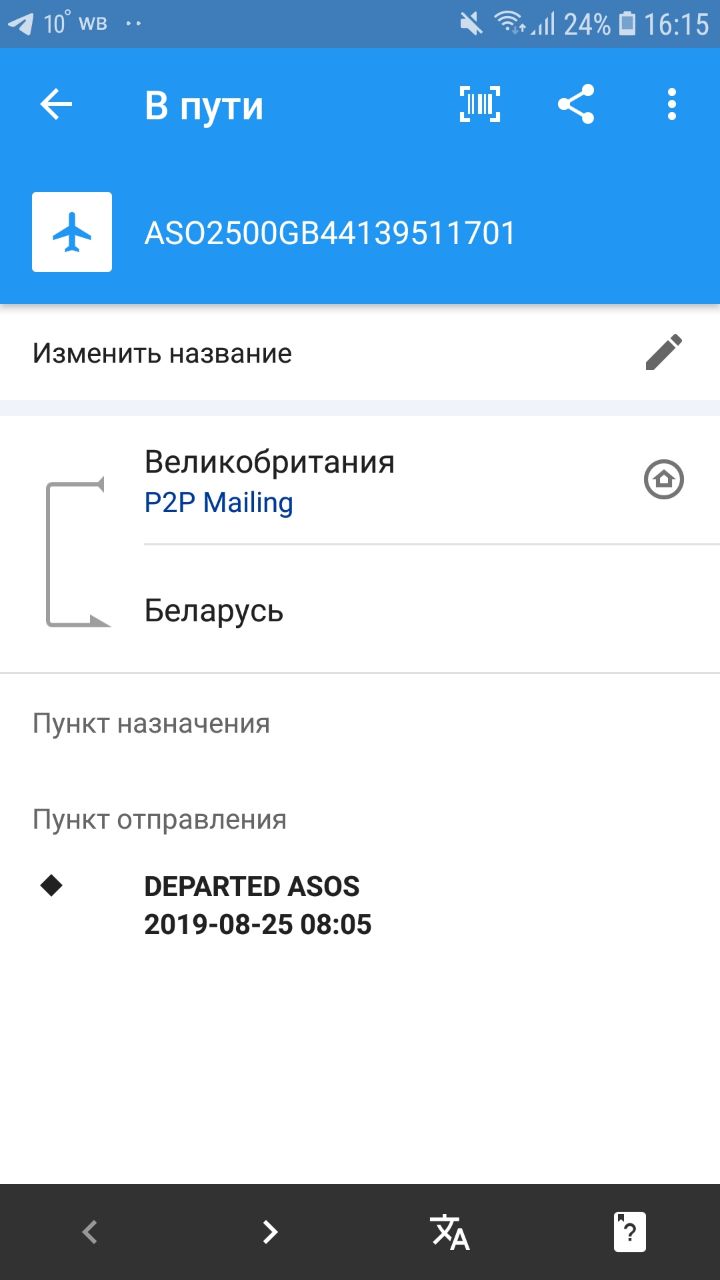Tap the translate icon in bottom bar
Image resolution: width=720 pixels, height=1280 pixels.
(450, 1231)
